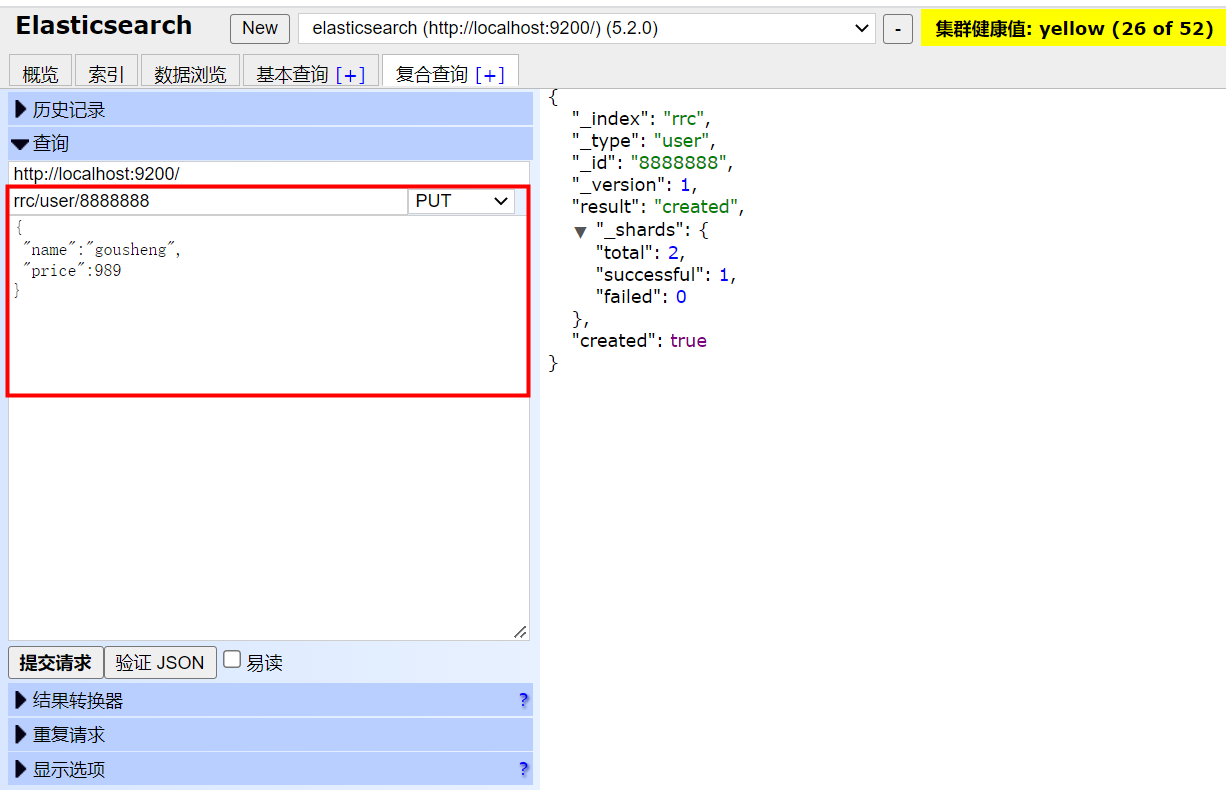Expand the 重复请求 section
The width and height of the screenshot is (1226, 790).
(271, 734)
